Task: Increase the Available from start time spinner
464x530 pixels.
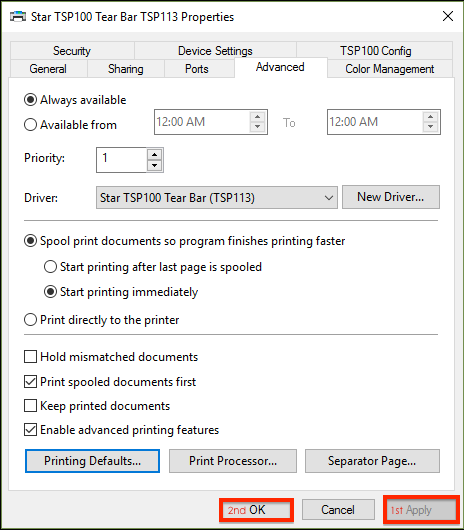Action: [x=258, y=117]
